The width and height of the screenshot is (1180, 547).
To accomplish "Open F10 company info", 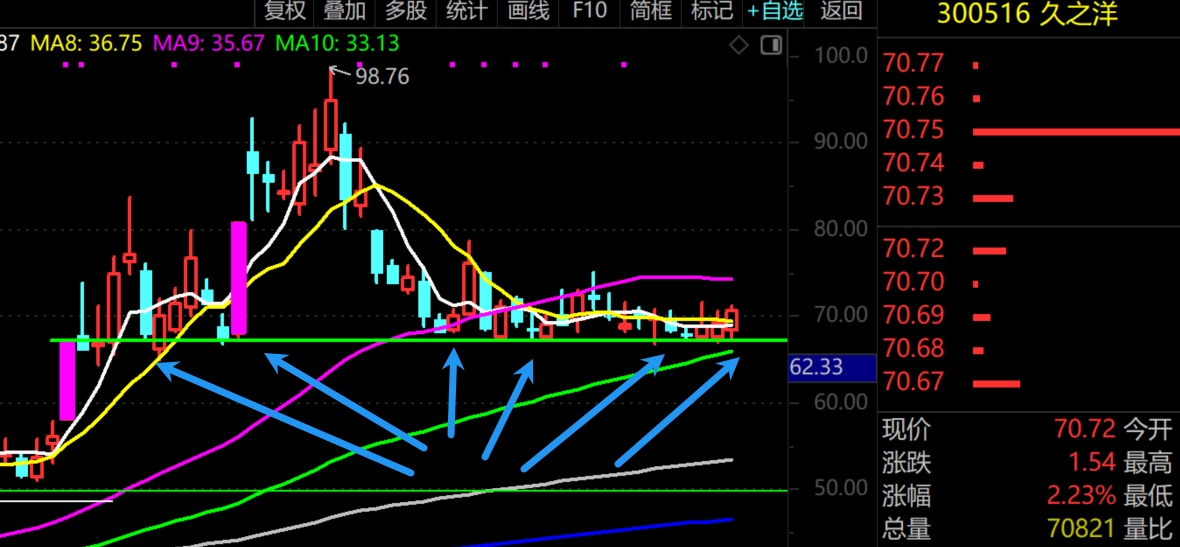I will click(589, 12).
